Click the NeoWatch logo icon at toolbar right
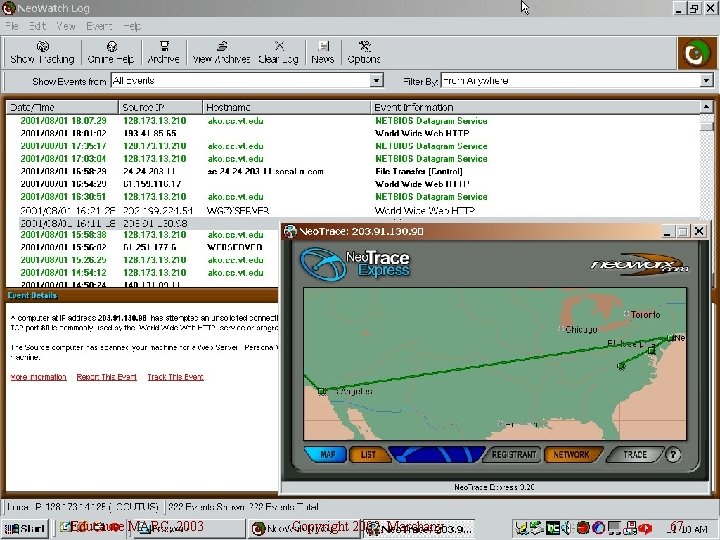This screenshot has width=720, height=540. [x=697, y=53]
